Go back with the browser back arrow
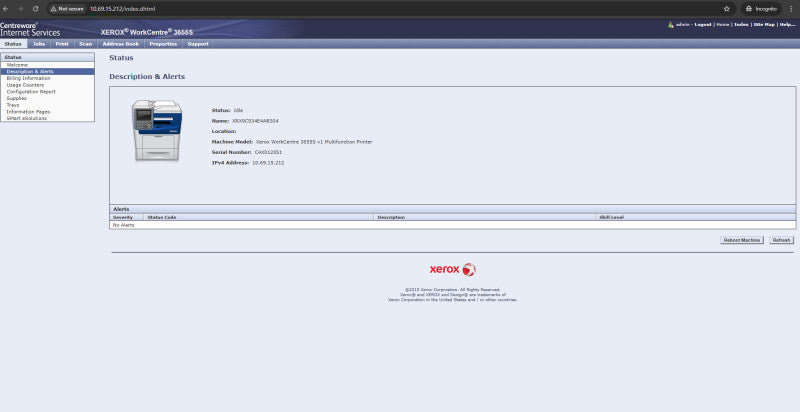This screenshot has height=412, width=800. point(6,9)
